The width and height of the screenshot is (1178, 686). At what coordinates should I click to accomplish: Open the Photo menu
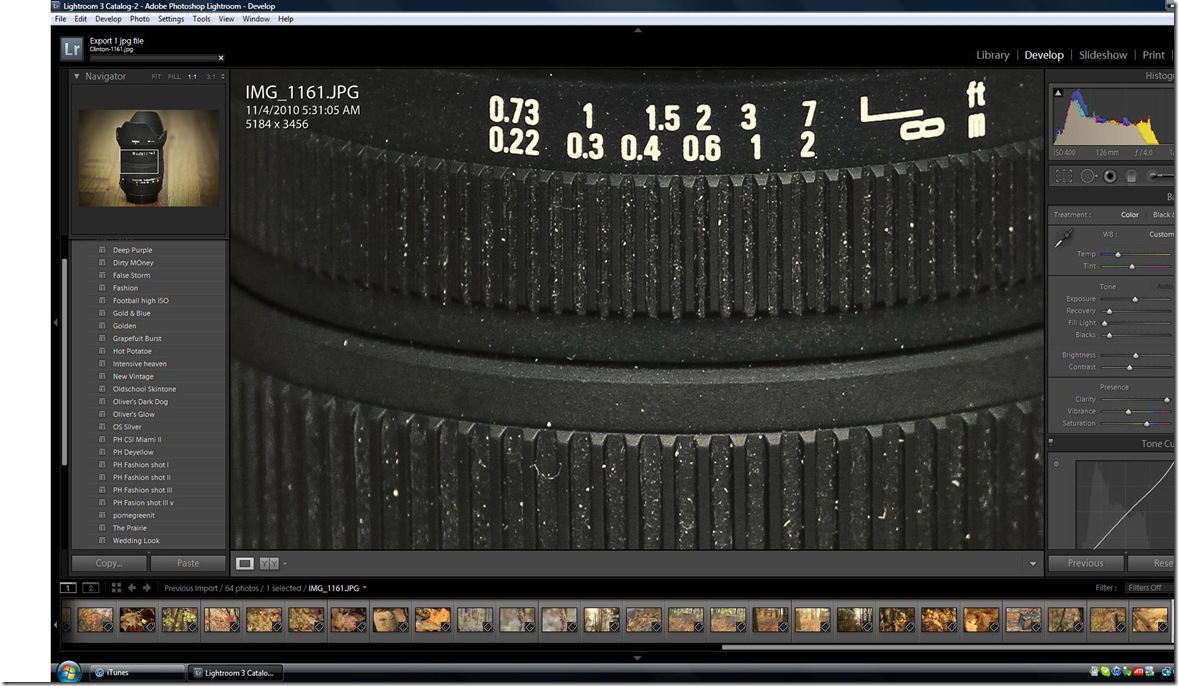click(x=140, y=19)
